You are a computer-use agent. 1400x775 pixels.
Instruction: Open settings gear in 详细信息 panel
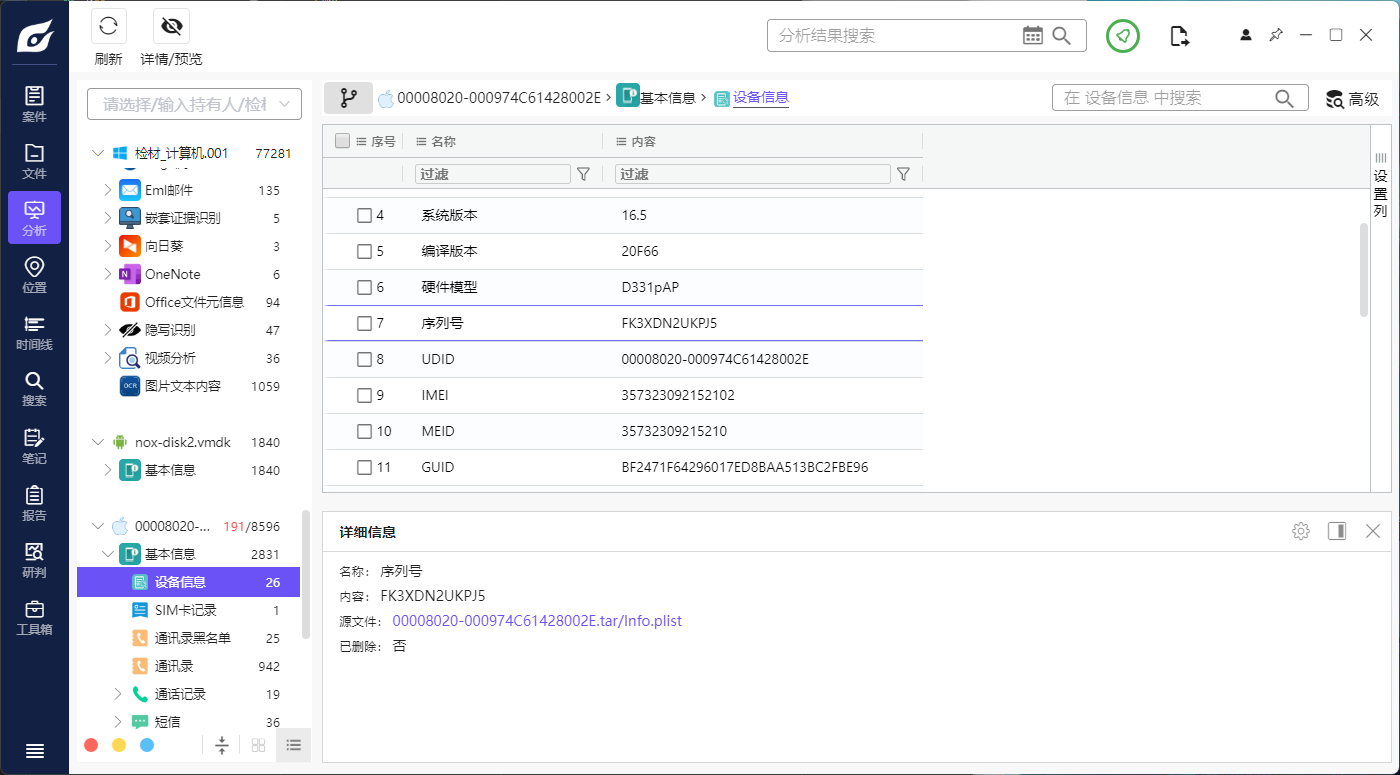[x=1300, y=531]
